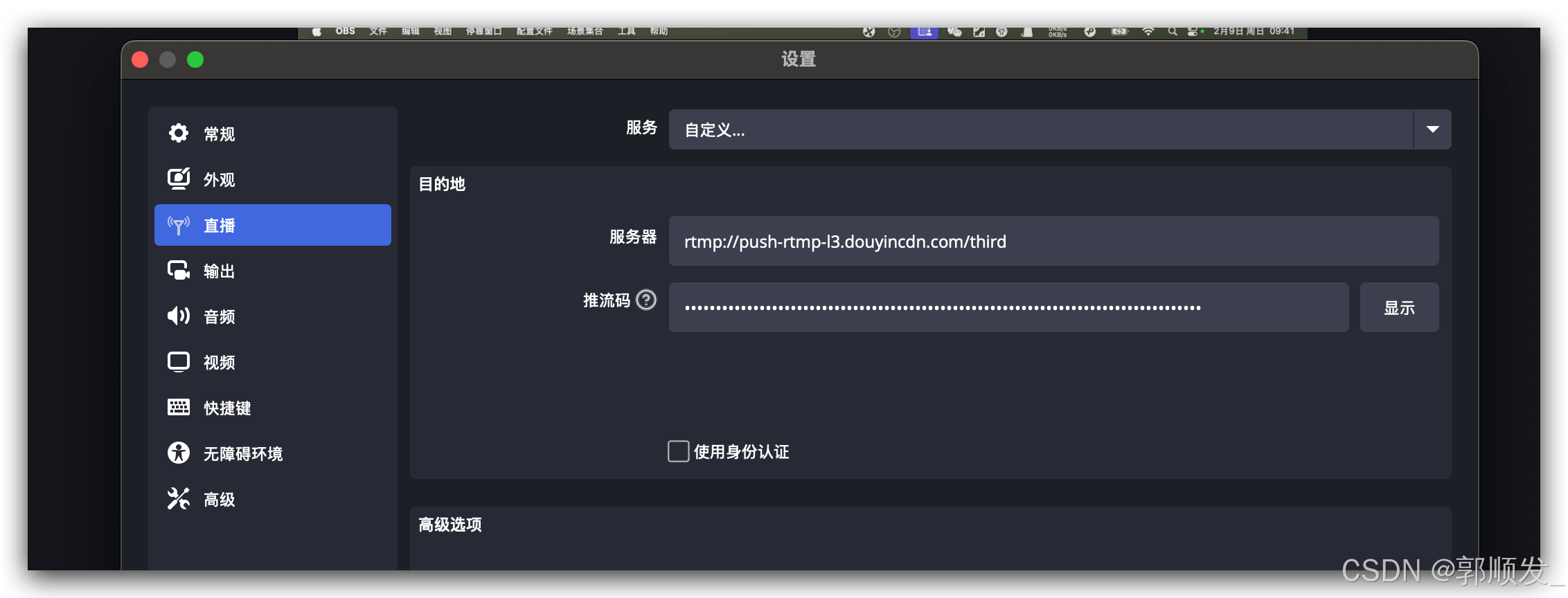Open the 视图 menu
1568x598 pixels.
pos(443,31)
